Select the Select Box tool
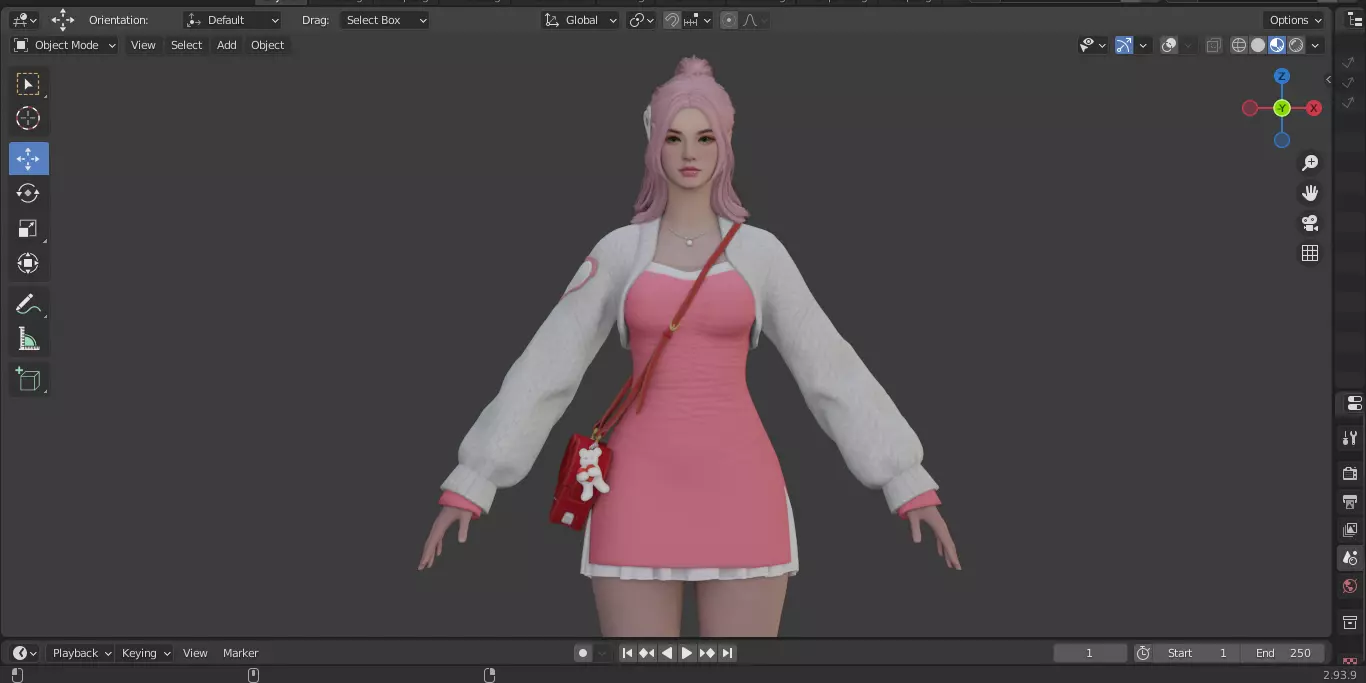 tap(28, 84)
